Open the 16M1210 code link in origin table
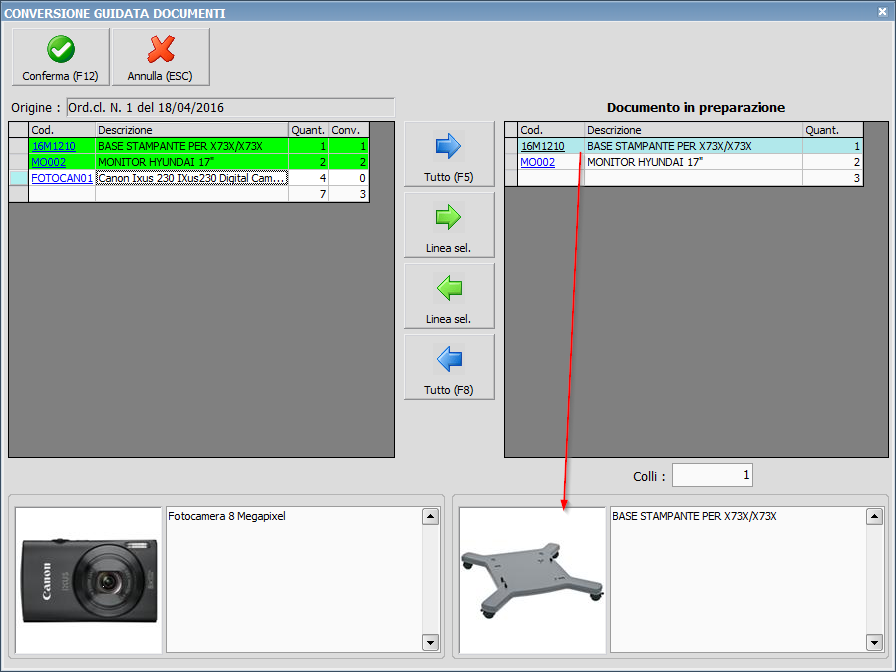The image size is (896, 672). click(x=54, y=146)
